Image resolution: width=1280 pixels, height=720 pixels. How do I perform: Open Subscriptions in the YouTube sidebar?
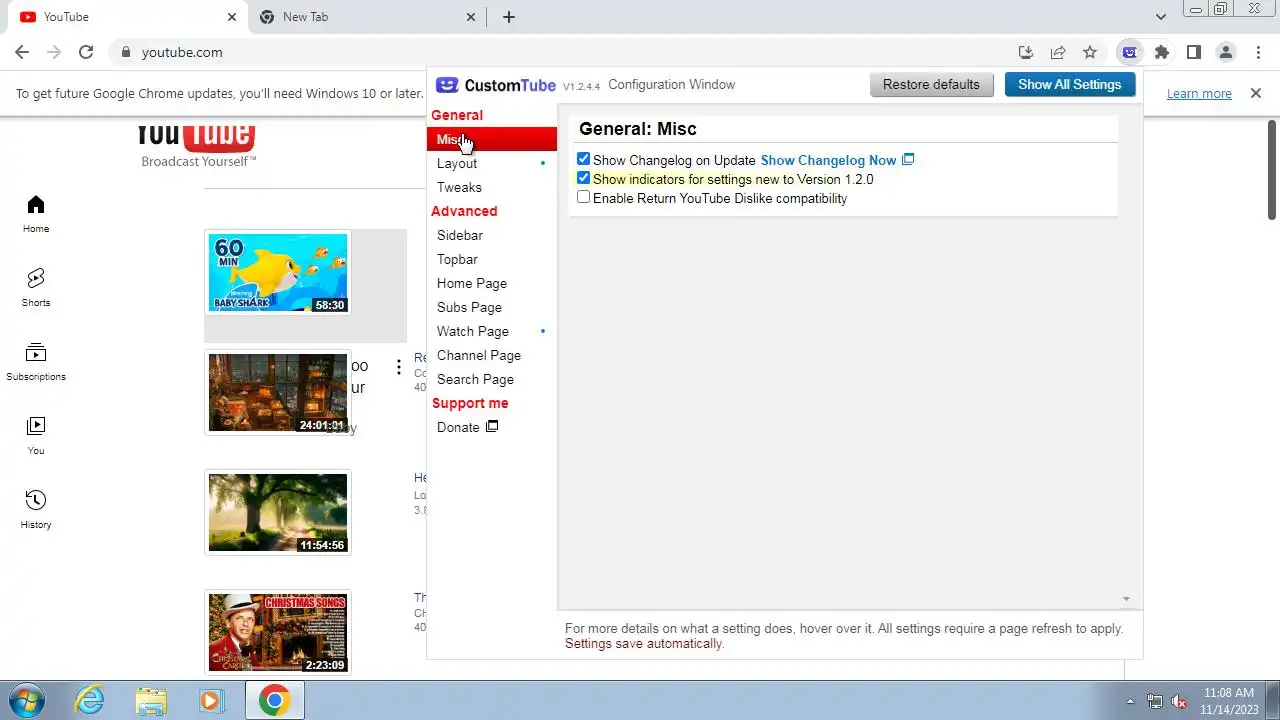coord(36,362)
